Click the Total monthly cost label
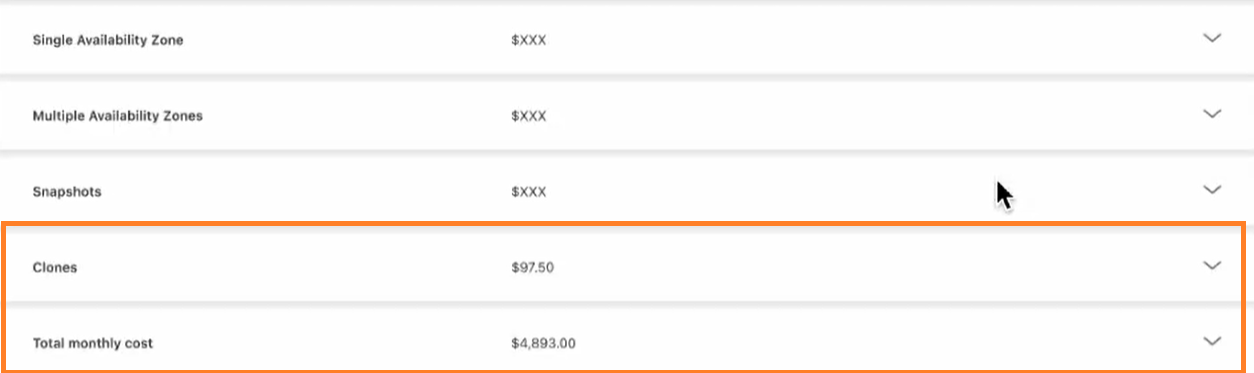The image size is (1254, 373). [x=93, y=343]
